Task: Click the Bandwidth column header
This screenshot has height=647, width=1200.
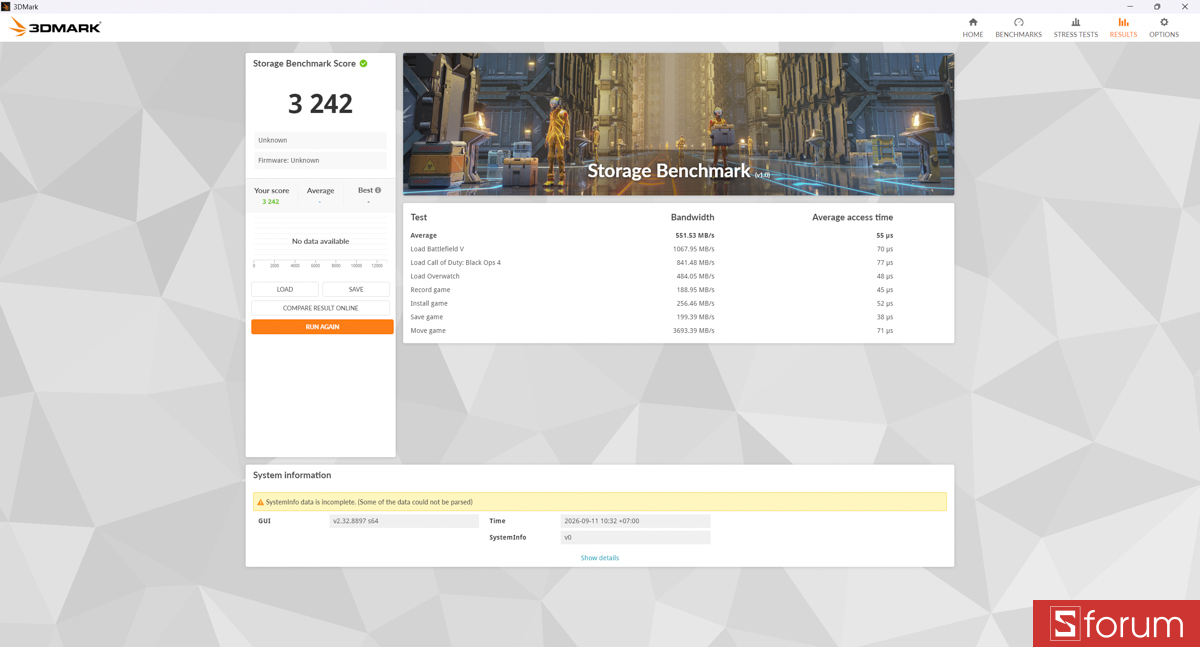Action: point(692,217)
